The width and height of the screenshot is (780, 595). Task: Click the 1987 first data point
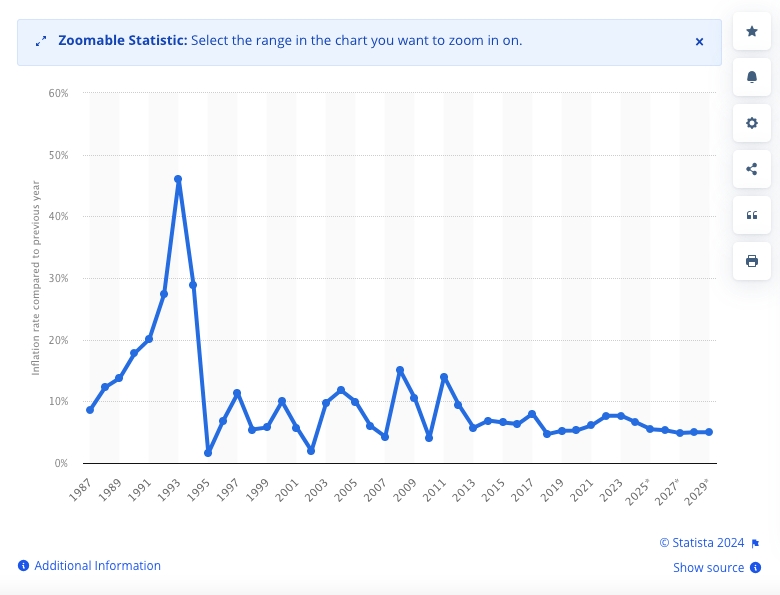90,410
